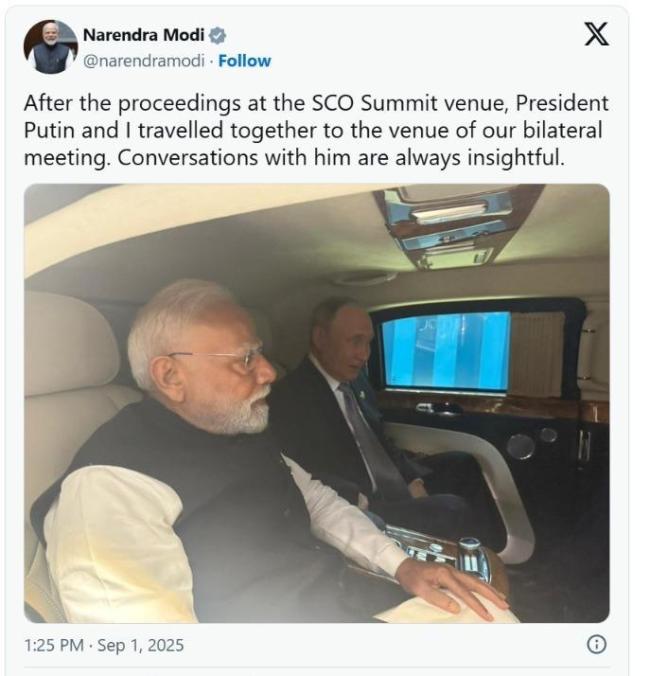
Task: Follow the @narendramodi account
Action: pos(244,61)
